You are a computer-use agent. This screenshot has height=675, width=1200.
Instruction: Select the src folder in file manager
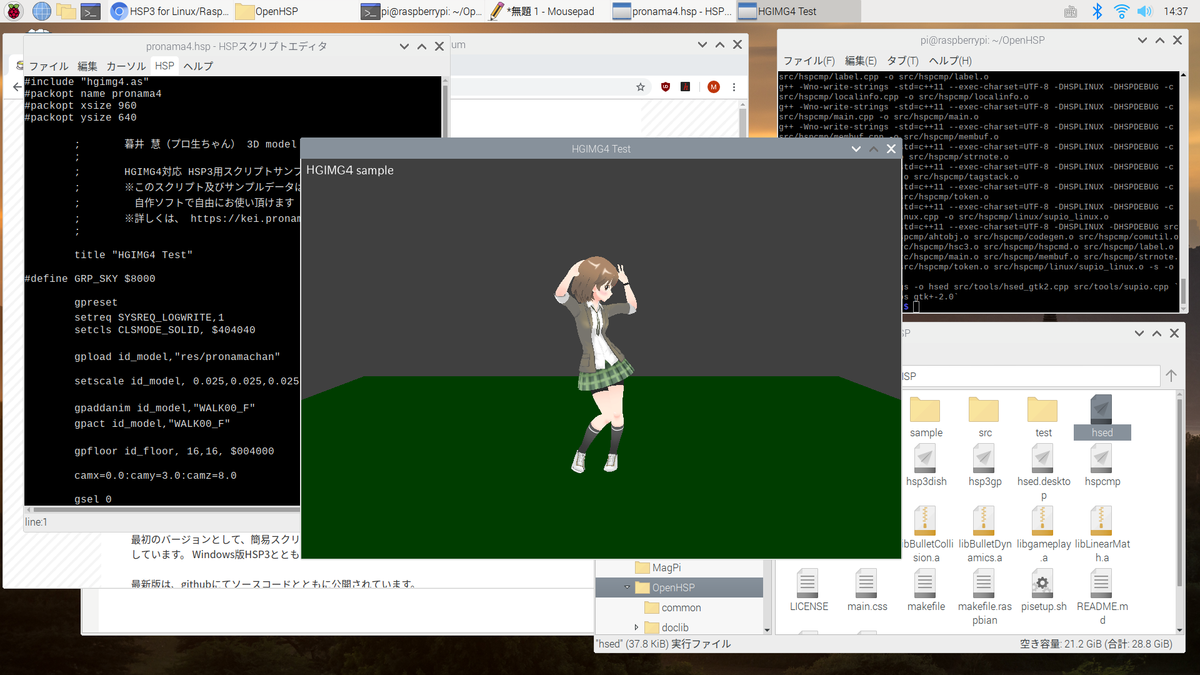[x=985, y=418]
